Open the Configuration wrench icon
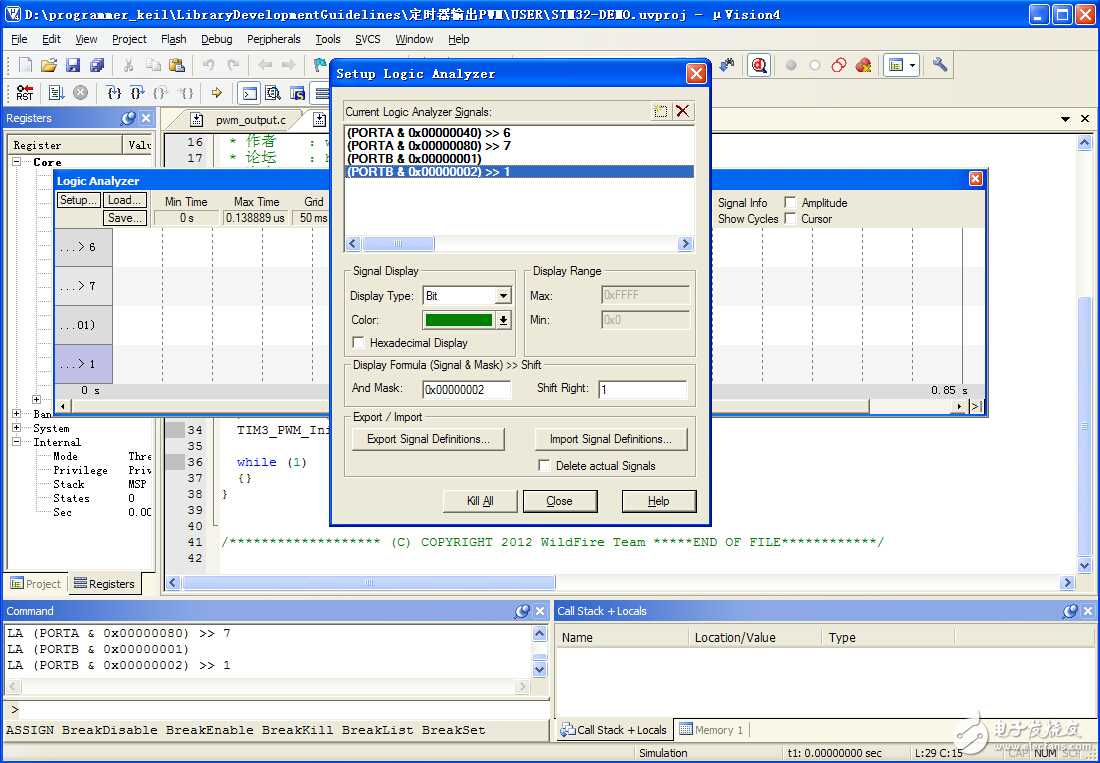This screenshot has height=763, width=1100. pyautogui.click(x=940, y=65)
